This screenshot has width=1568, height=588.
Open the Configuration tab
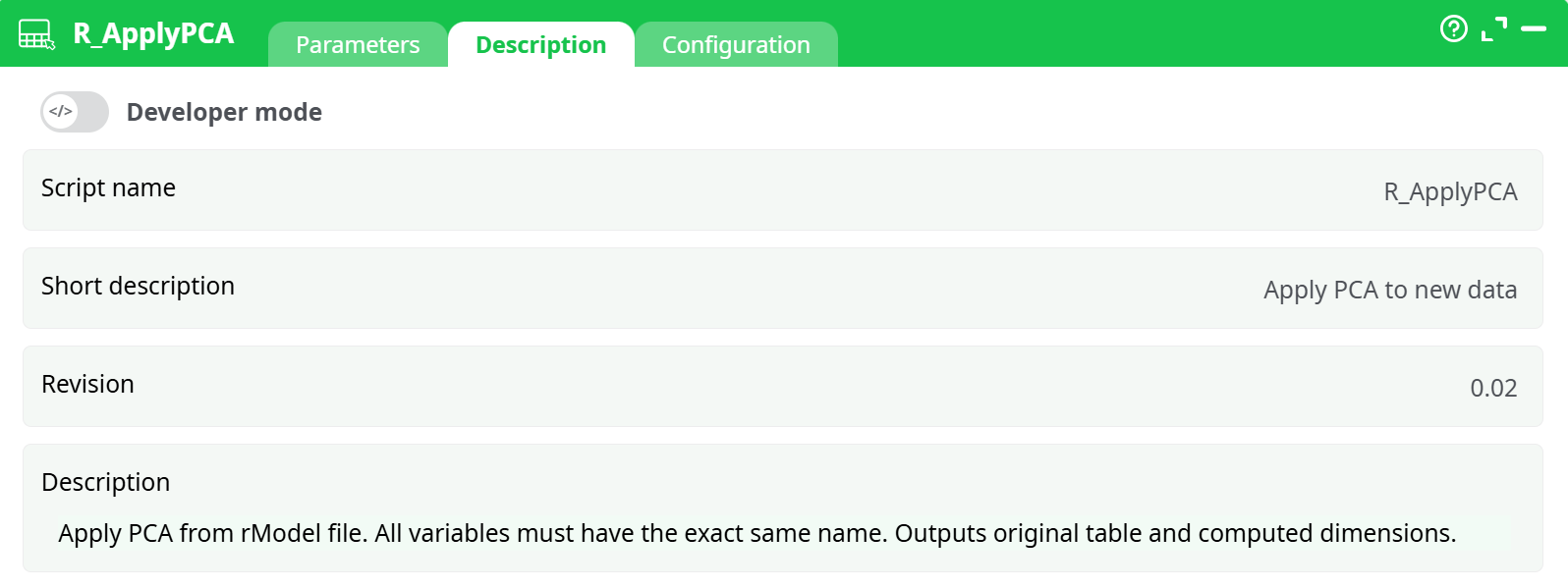pyautogui.click(x=736, y=45)
